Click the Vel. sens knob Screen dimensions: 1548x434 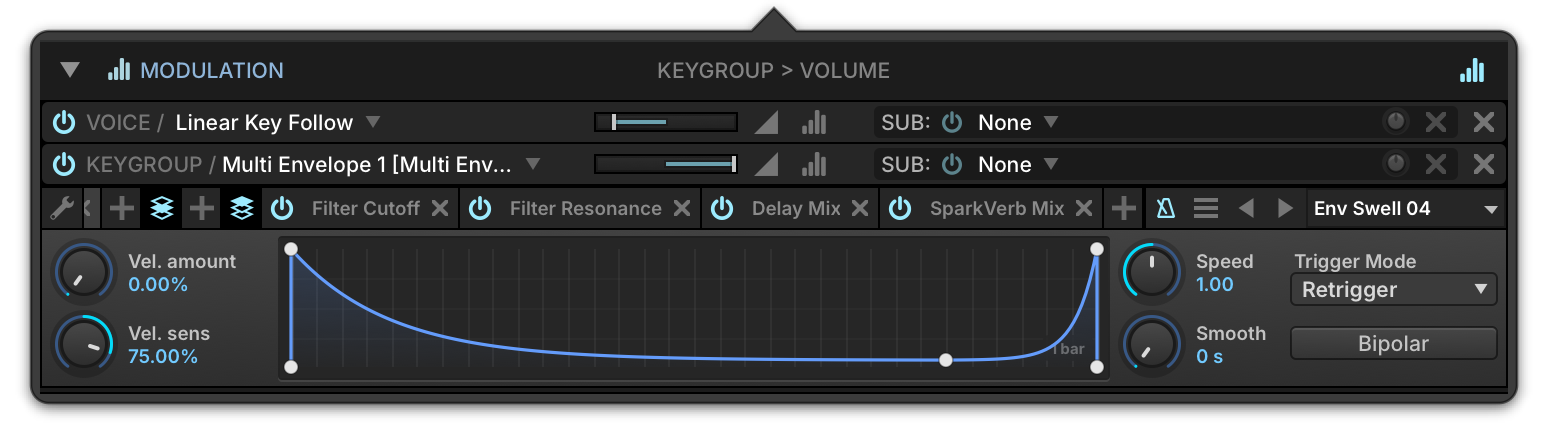point(84,344)
